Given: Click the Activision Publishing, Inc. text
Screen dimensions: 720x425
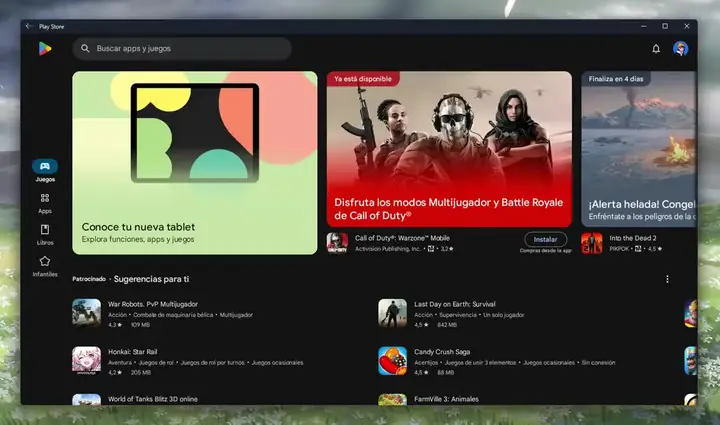Looking at the screenshot, I should click(388, 249).
